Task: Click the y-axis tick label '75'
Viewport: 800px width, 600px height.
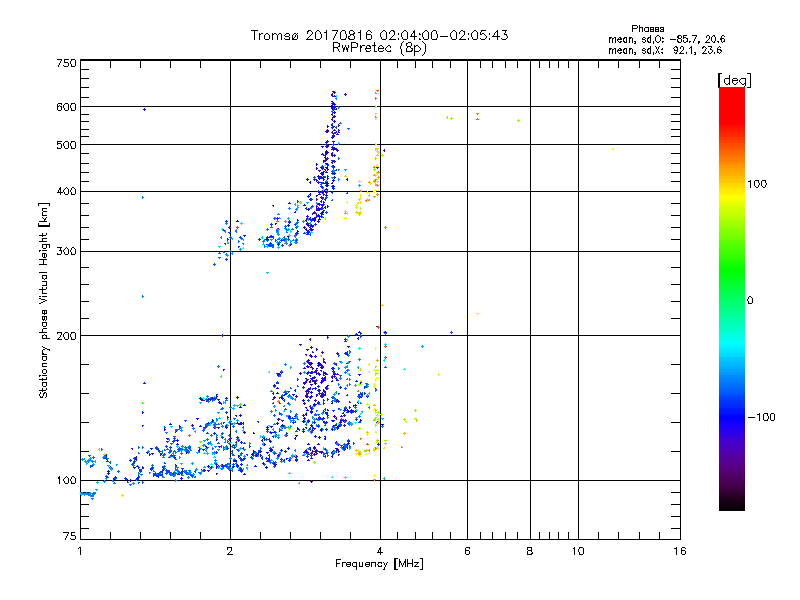Action: (70, 536)
